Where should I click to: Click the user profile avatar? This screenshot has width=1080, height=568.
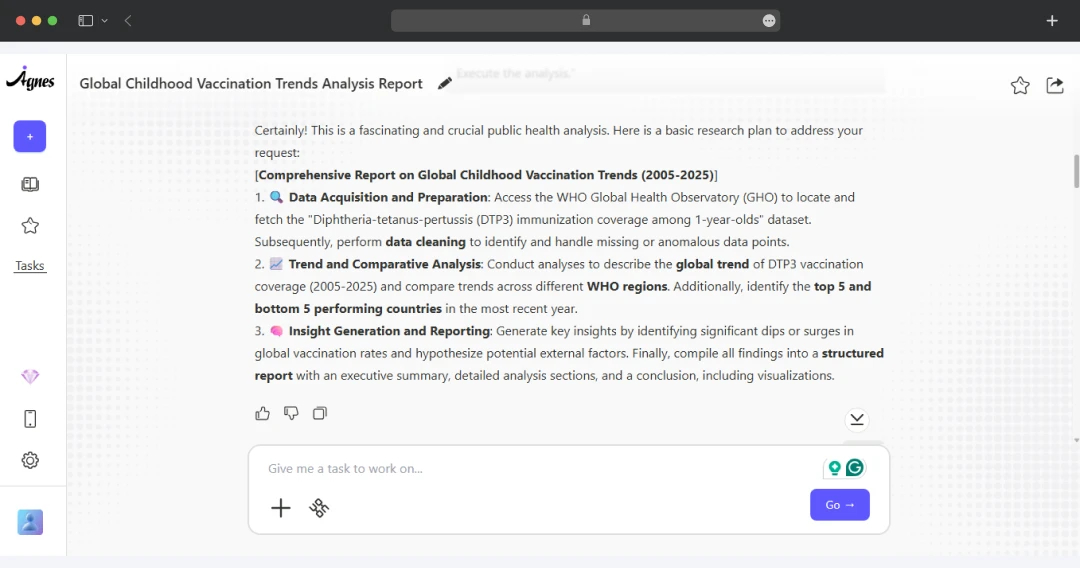point(30,522)
